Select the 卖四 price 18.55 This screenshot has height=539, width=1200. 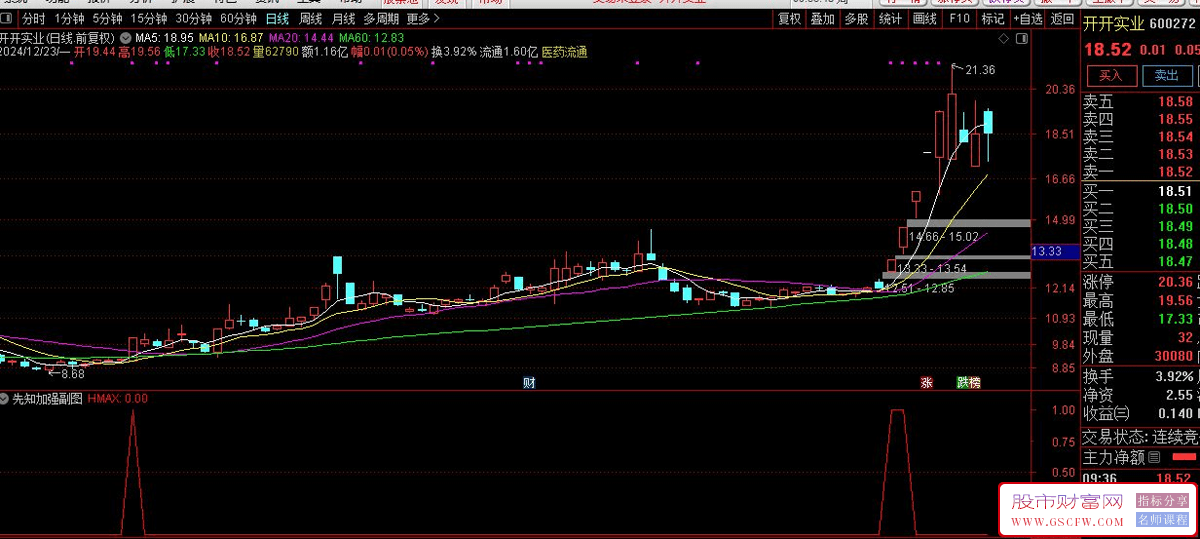pos(1175,119)
